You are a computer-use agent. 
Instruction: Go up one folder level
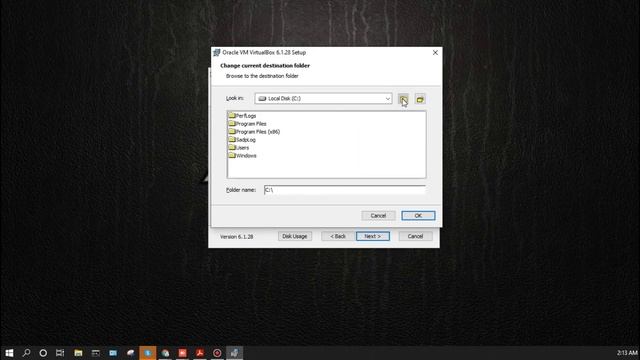click(x=403, y=99)
